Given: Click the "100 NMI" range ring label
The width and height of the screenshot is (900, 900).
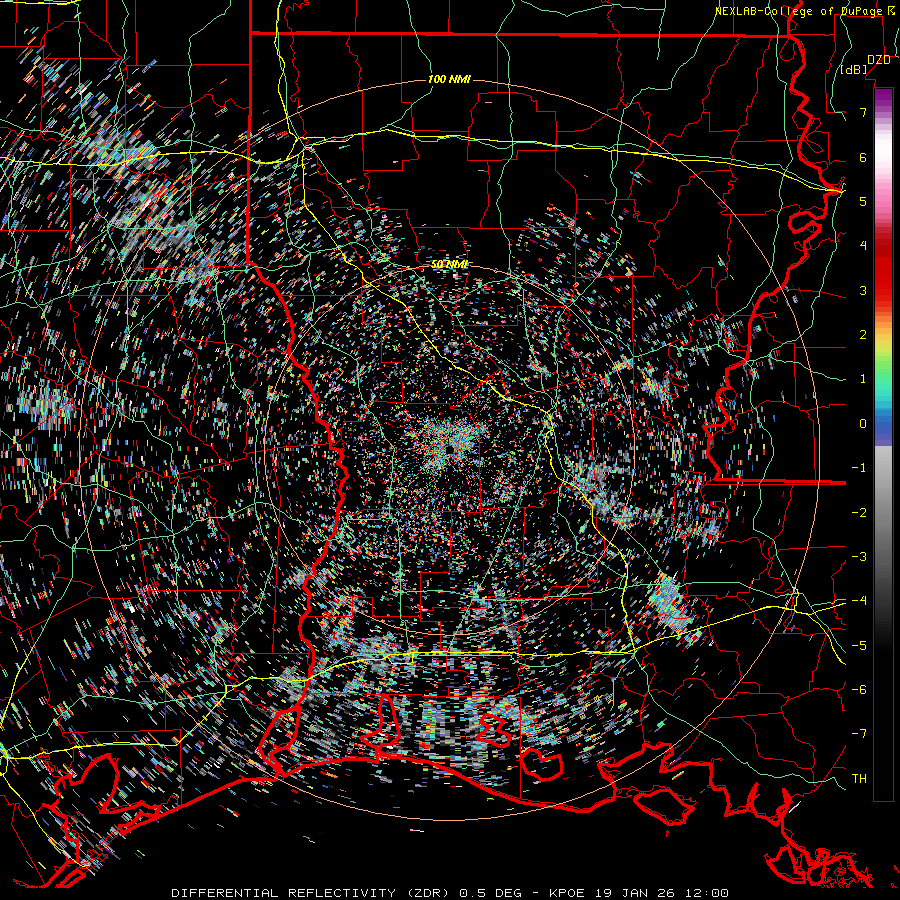Looking at the screenshot, I should pos(449,79).
